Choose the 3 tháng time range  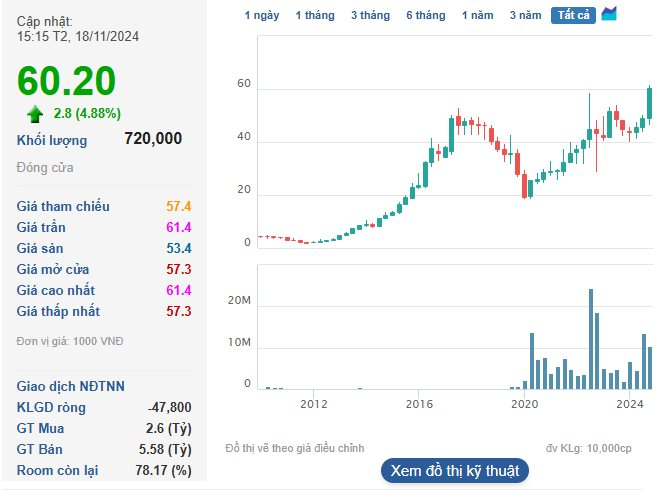[x=370, y=15]
